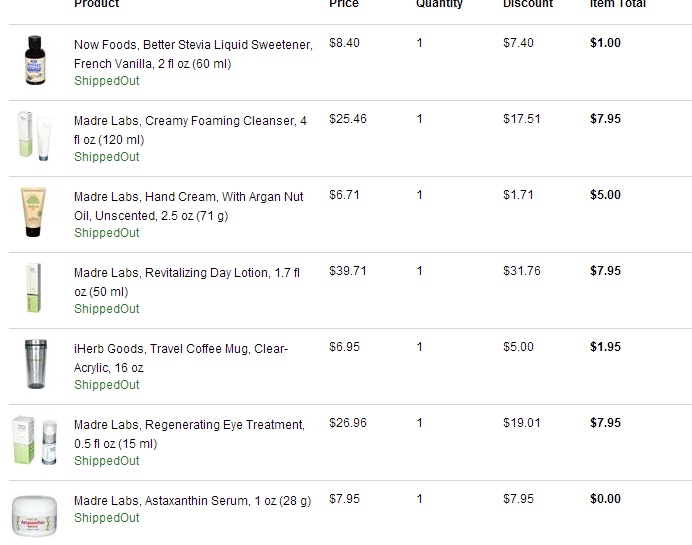Open the iHerb Goods Travel Coffee Mug link
Image resolution: width=692 pixels, height=545 pixels.
(180, 358)
